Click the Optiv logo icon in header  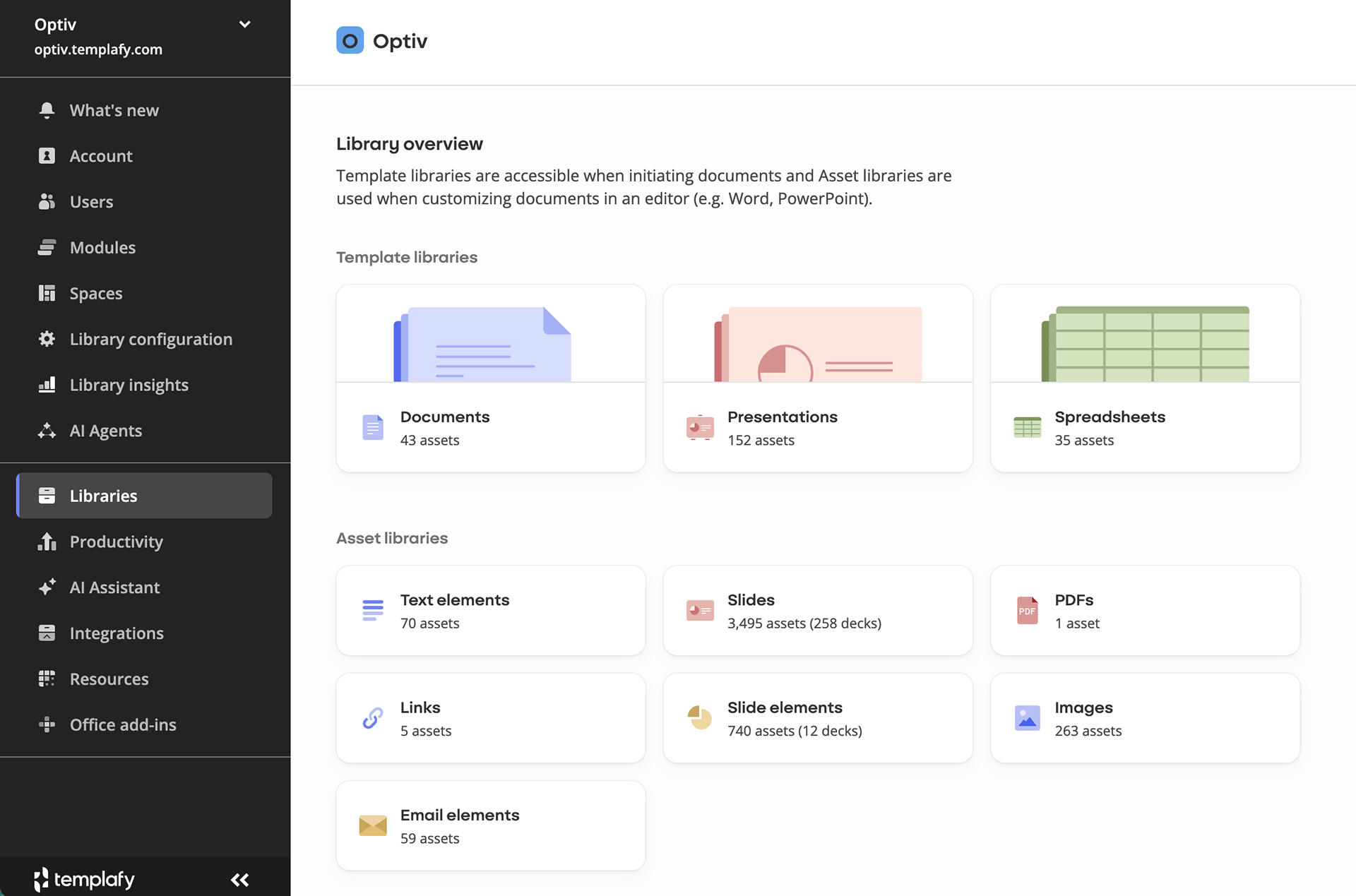click(x=350, y=41)
